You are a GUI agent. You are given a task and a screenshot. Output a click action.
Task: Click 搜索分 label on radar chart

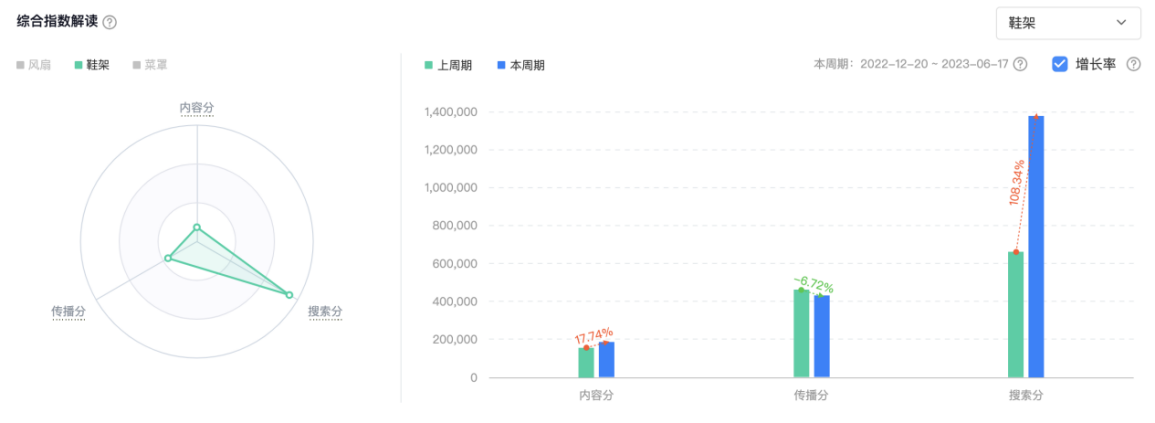click(325, 312)
